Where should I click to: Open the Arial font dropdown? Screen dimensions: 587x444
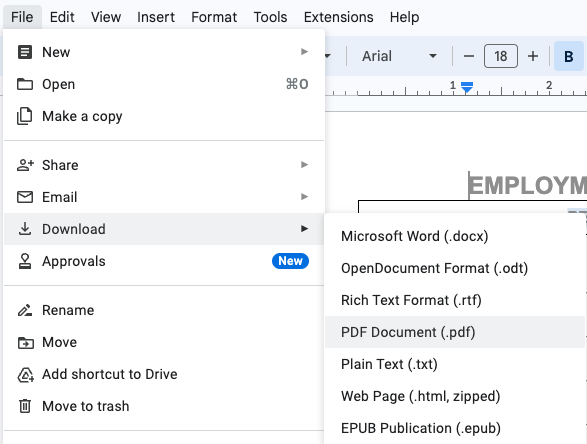[x=399, y=57]
